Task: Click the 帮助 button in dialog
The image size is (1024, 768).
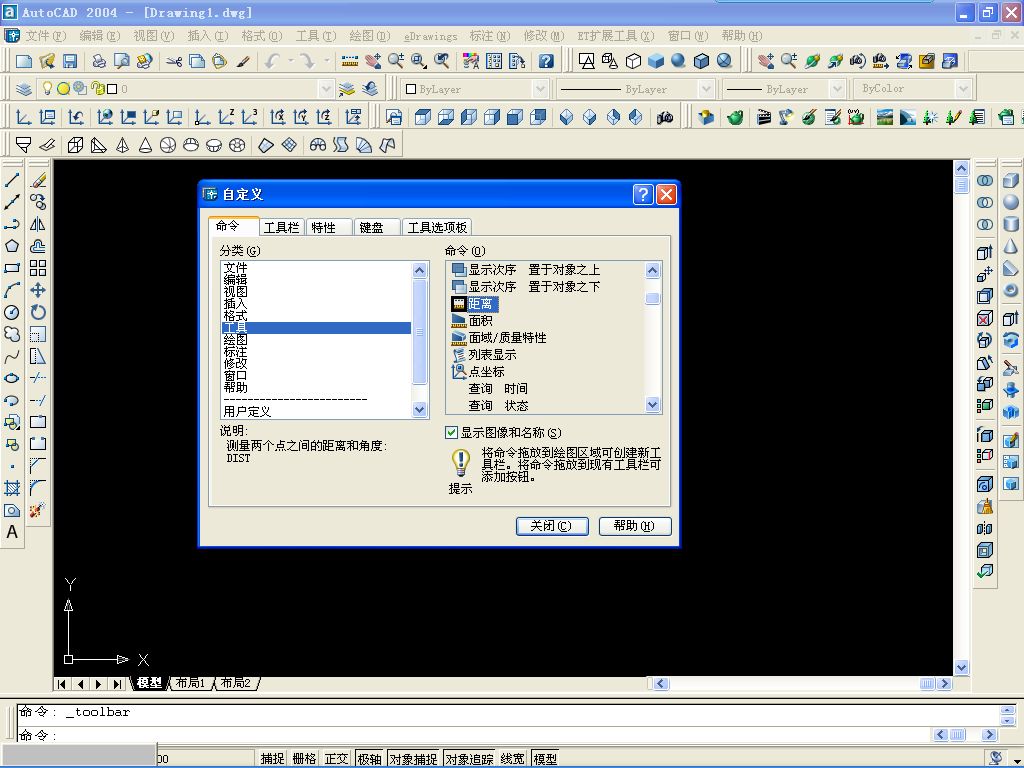Action: click(635, 526)
